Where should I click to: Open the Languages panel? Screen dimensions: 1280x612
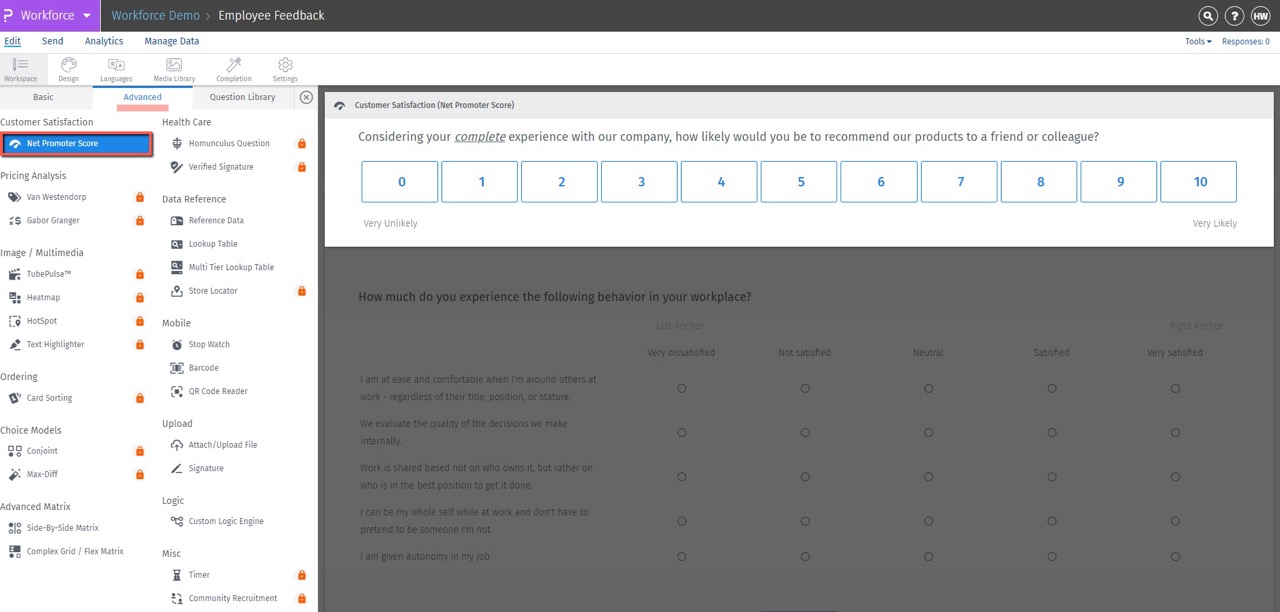pyautogui.click(x=116, y=68)
